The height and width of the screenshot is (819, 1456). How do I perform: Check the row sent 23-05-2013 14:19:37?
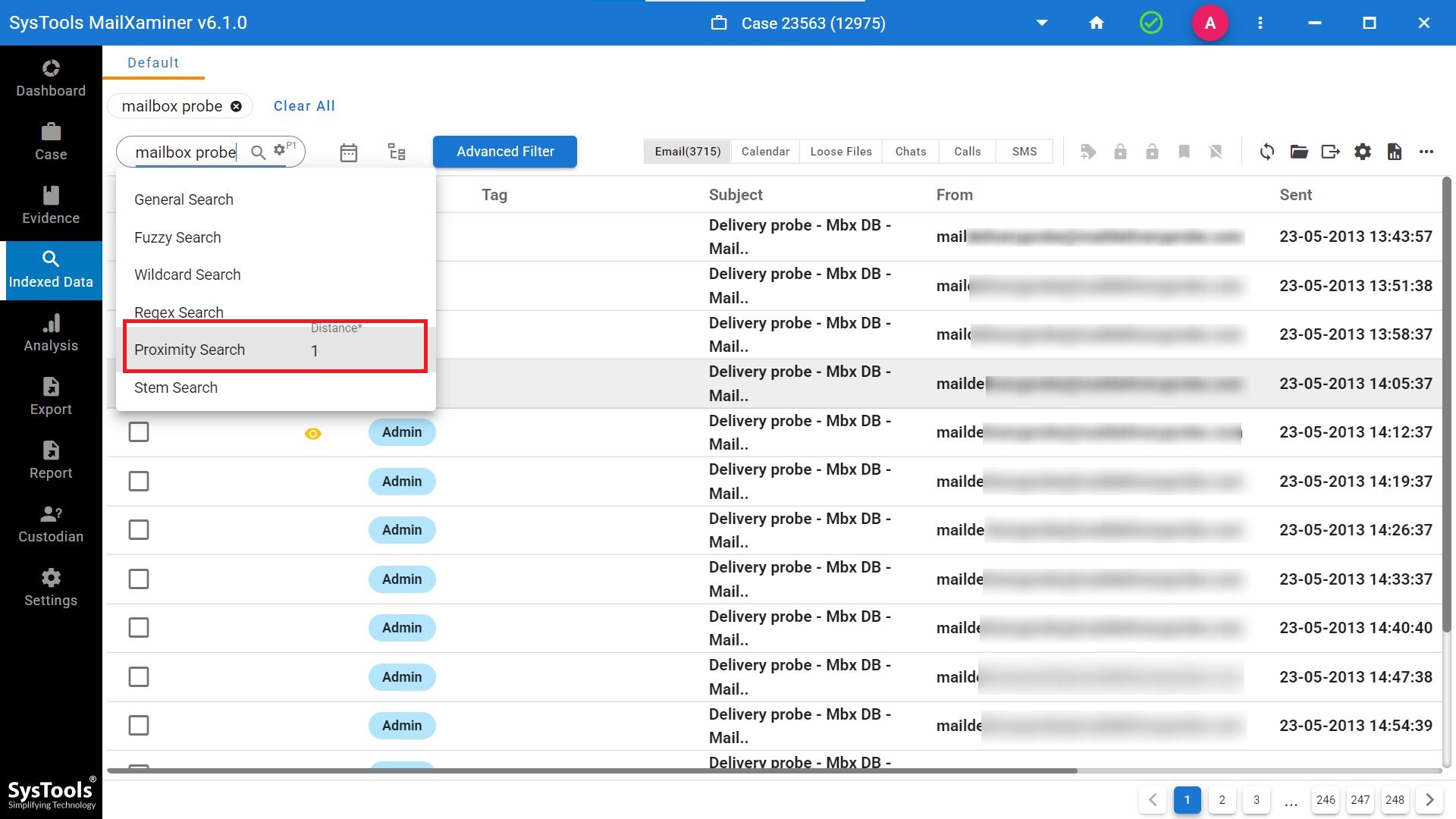click(139, 482)
